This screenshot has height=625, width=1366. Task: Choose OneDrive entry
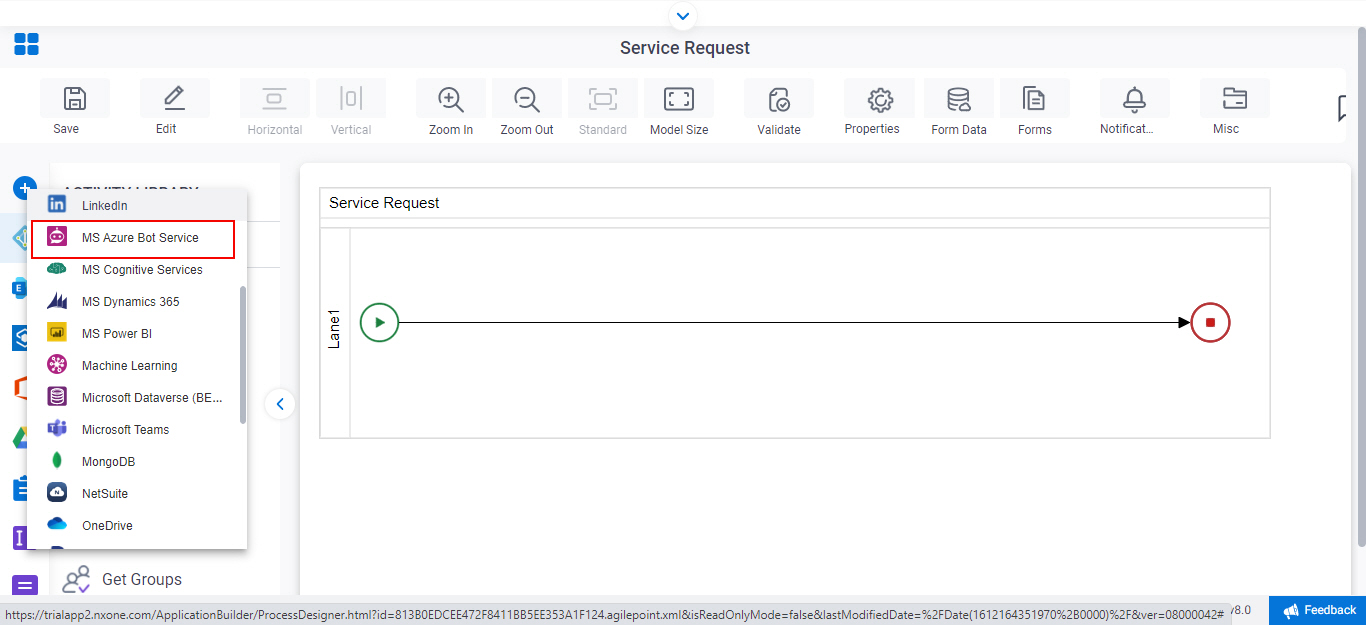coord(137,526)
